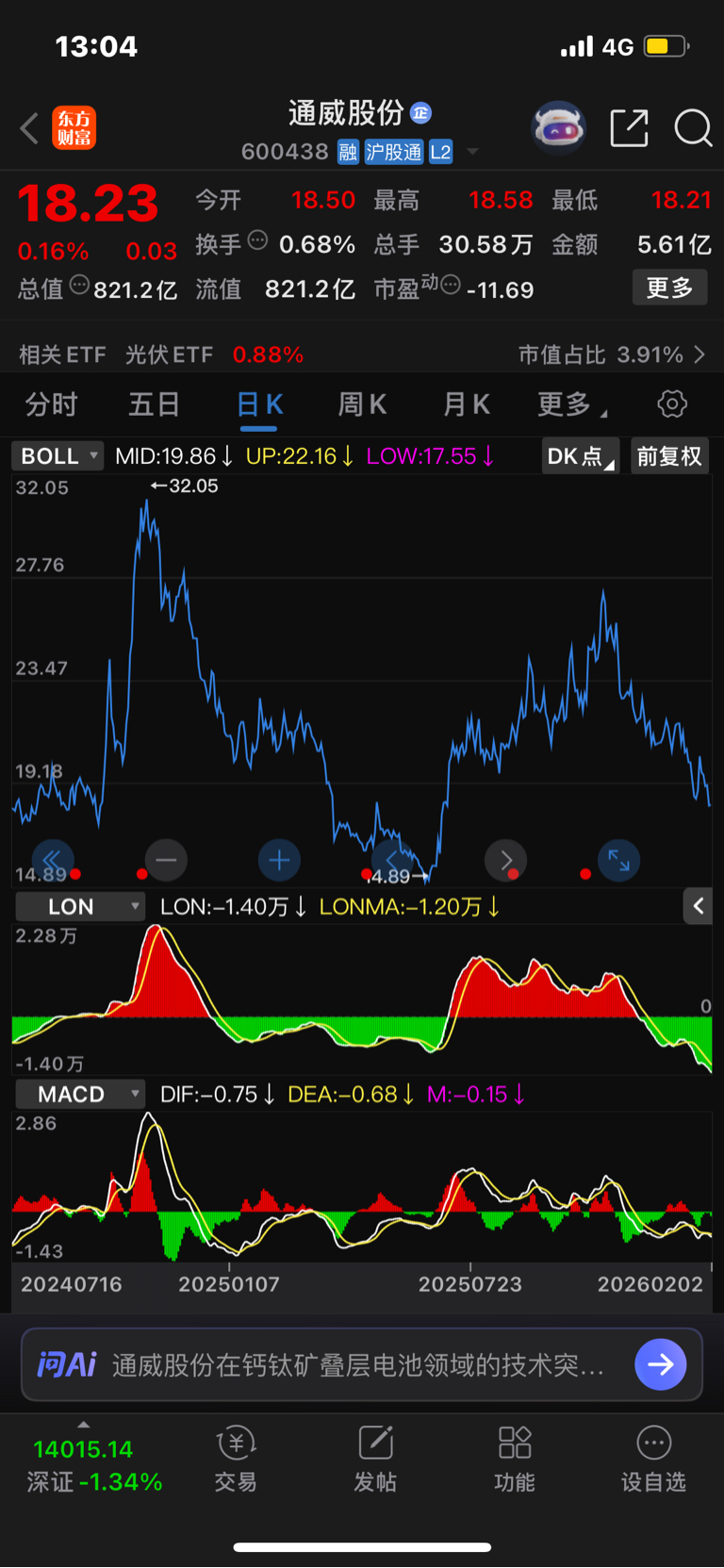Select 日K tab

tap(259, 405)
